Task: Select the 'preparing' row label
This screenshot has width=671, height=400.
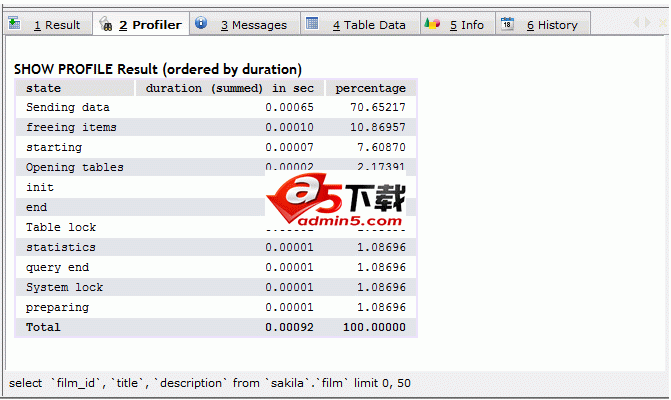Action: pos(57,308)
